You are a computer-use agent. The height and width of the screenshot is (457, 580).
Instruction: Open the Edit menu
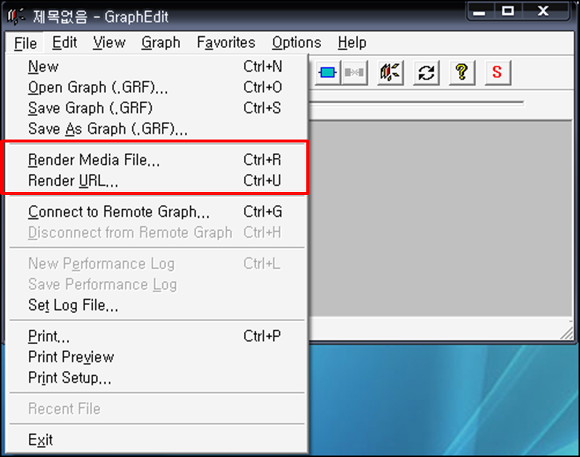point(64,43)
